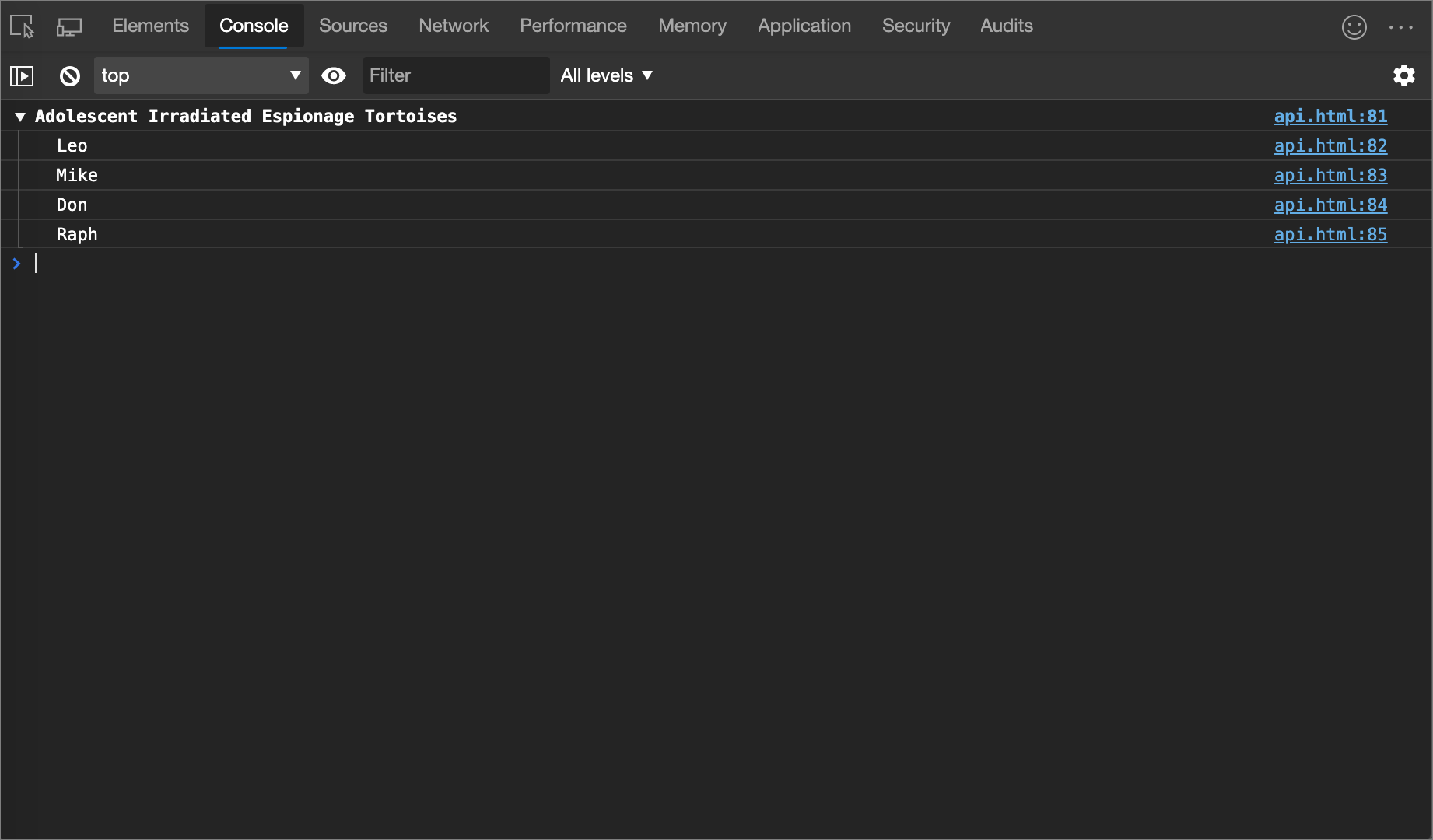The width and height of the screenshot is (1433, 840).
Task: Switch to the Network panel
Action: 454,26
